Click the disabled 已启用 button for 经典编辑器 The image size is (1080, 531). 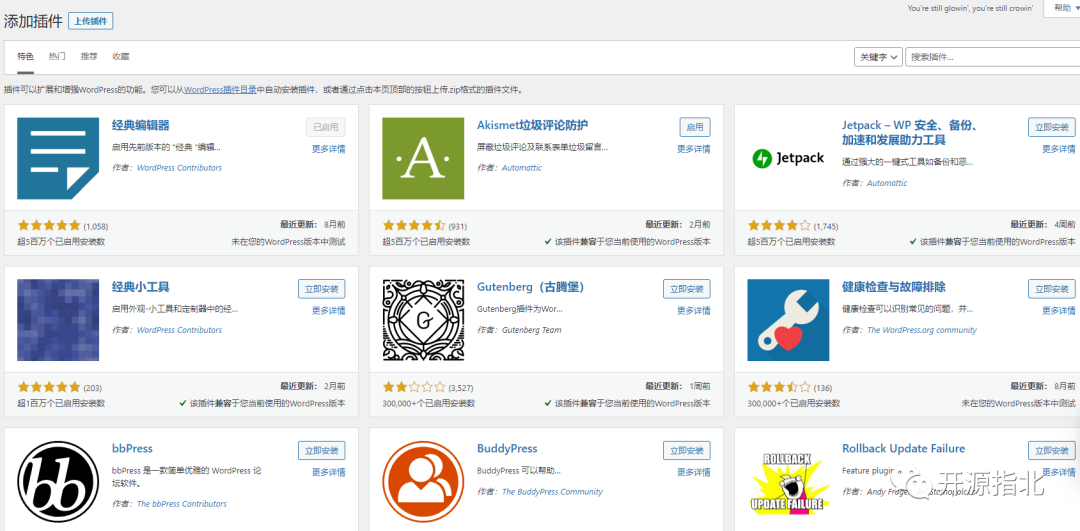pos(326,127)
